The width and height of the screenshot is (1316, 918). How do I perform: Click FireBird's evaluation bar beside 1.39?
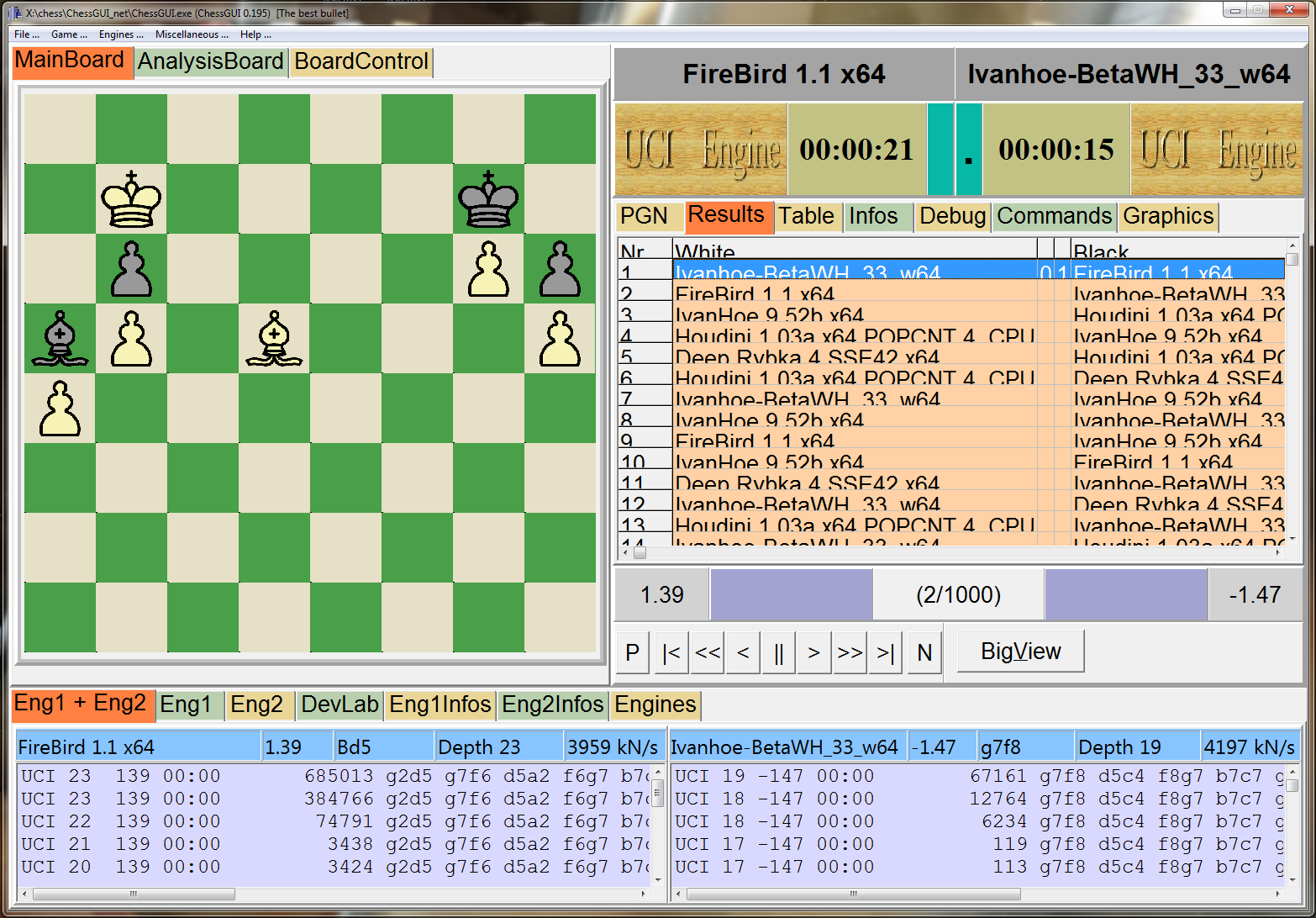[792, 595]
